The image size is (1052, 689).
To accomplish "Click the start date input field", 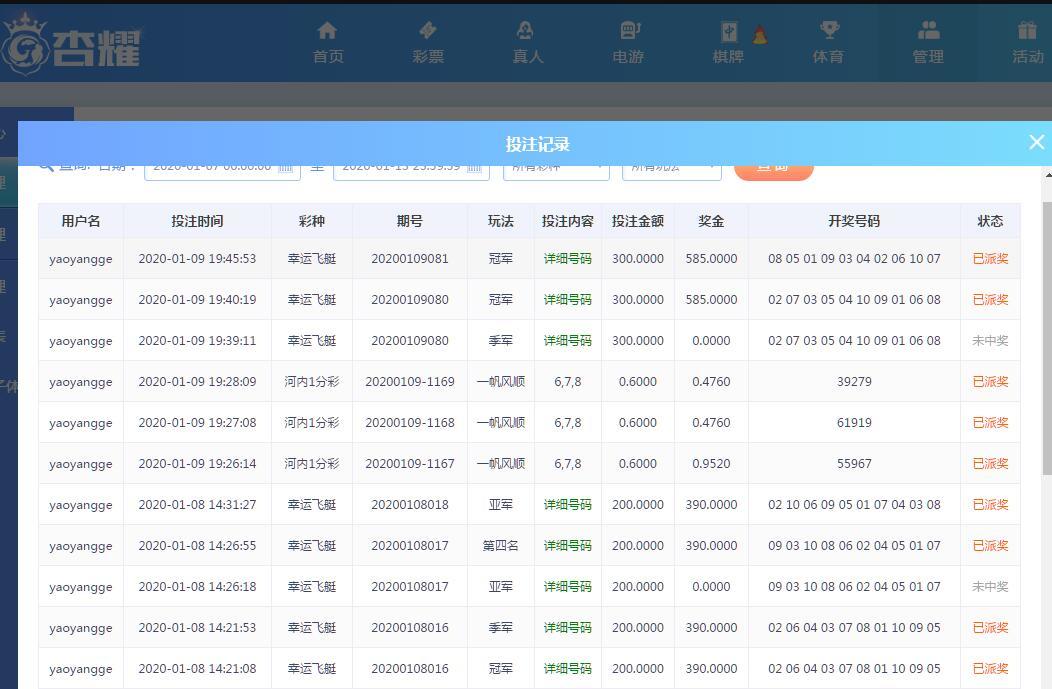I will coord(222,172).
